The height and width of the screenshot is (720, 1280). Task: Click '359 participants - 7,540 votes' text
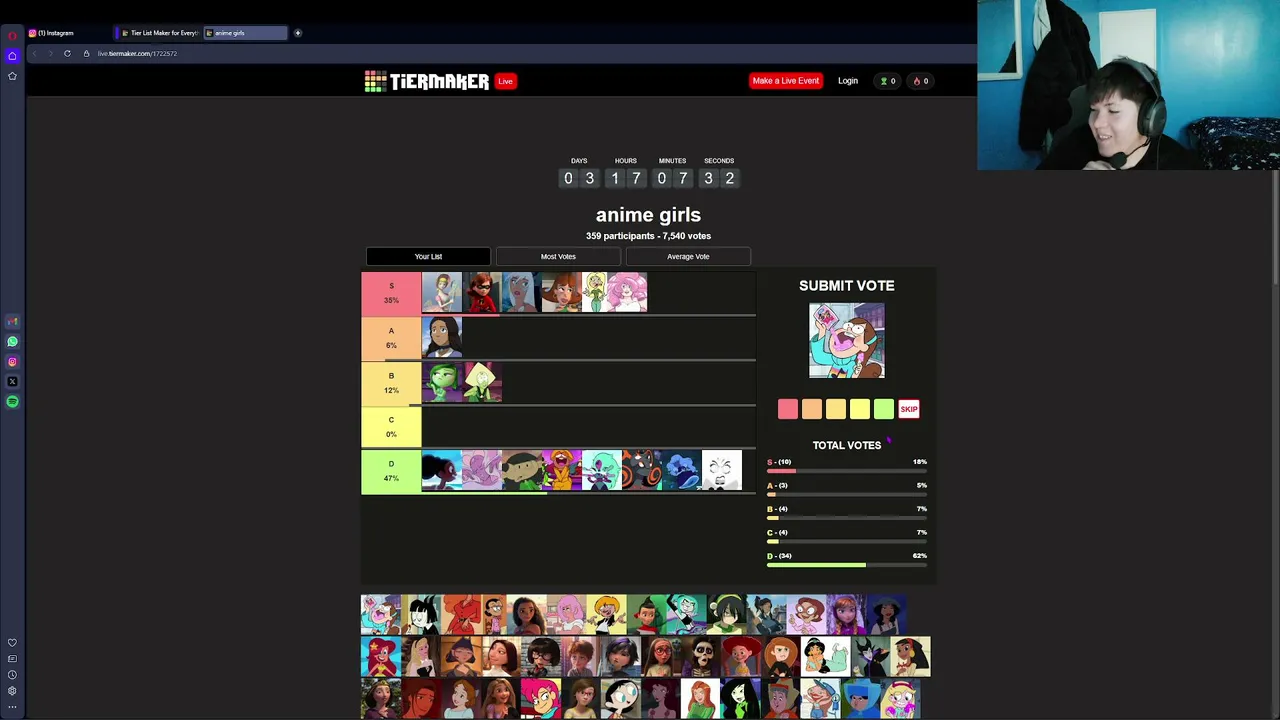pos(648,236)
